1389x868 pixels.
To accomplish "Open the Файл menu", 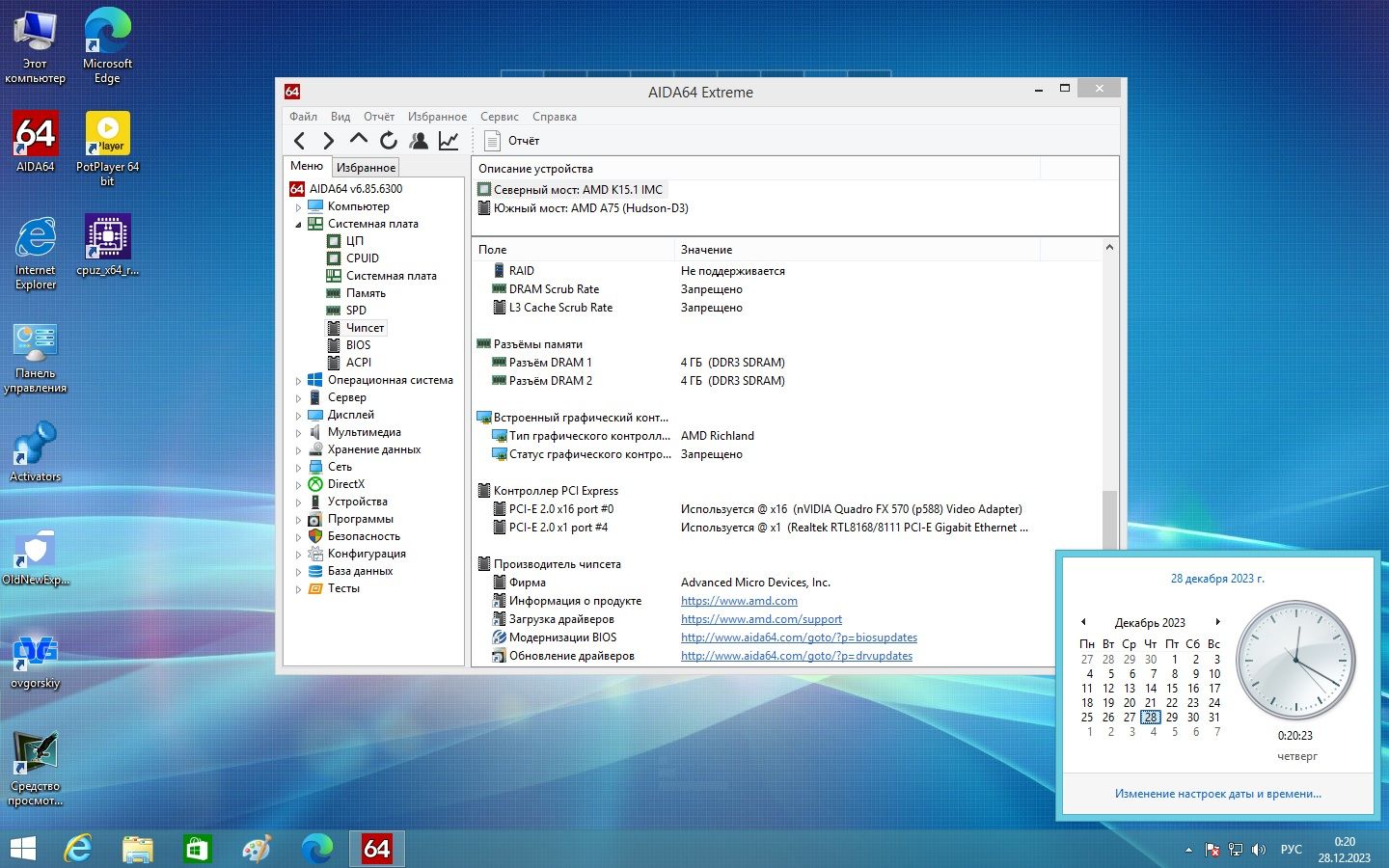I will click(303, 117).
